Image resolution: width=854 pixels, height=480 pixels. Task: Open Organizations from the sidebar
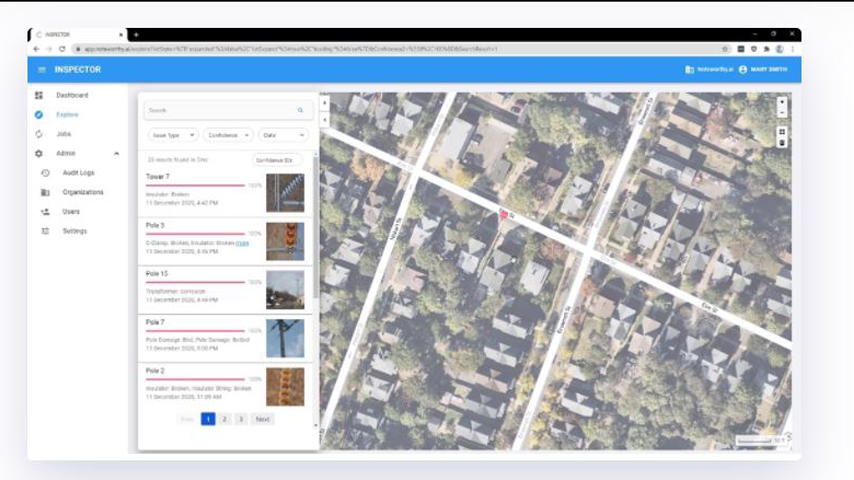82,192
